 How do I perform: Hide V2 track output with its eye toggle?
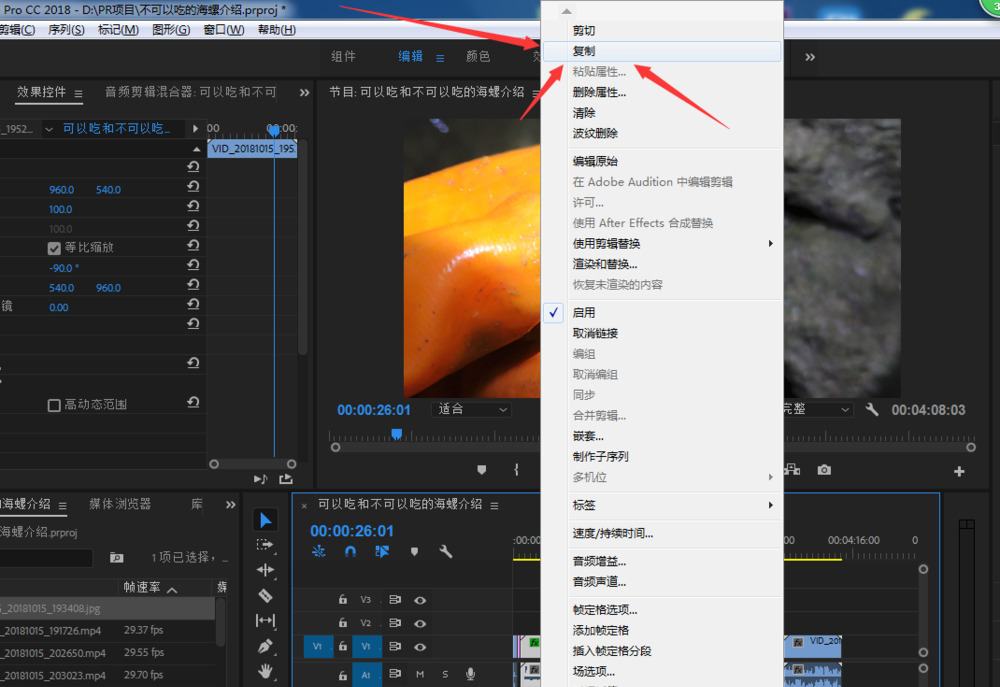(421, 621)
